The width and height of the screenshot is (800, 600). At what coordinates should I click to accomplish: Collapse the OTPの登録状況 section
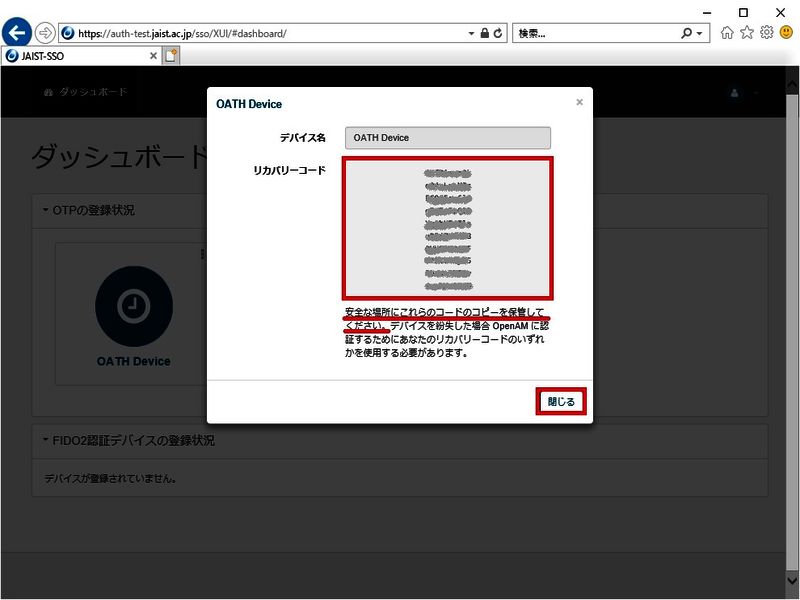(x=89, y=210)
